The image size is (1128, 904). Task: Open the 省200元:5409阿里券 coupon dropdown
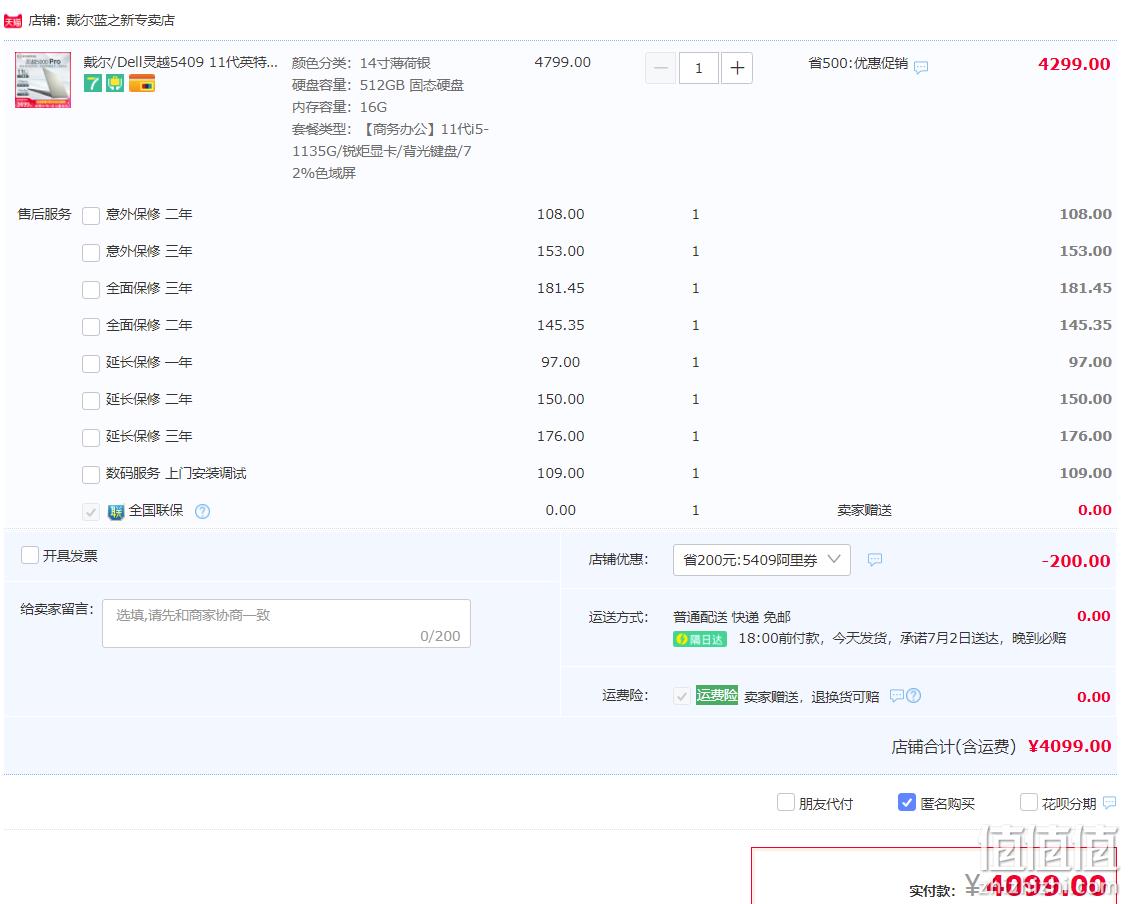[x=761, y=560]
